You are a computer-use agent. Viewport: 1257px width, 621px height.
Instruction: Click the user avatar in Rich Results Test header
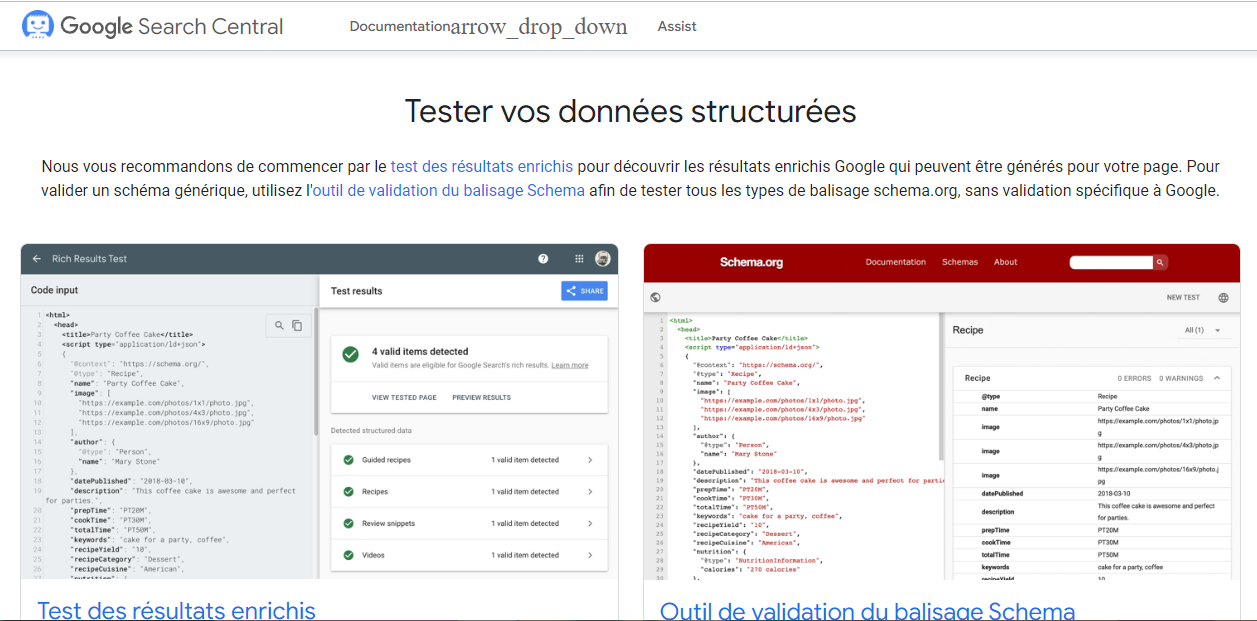603,259
